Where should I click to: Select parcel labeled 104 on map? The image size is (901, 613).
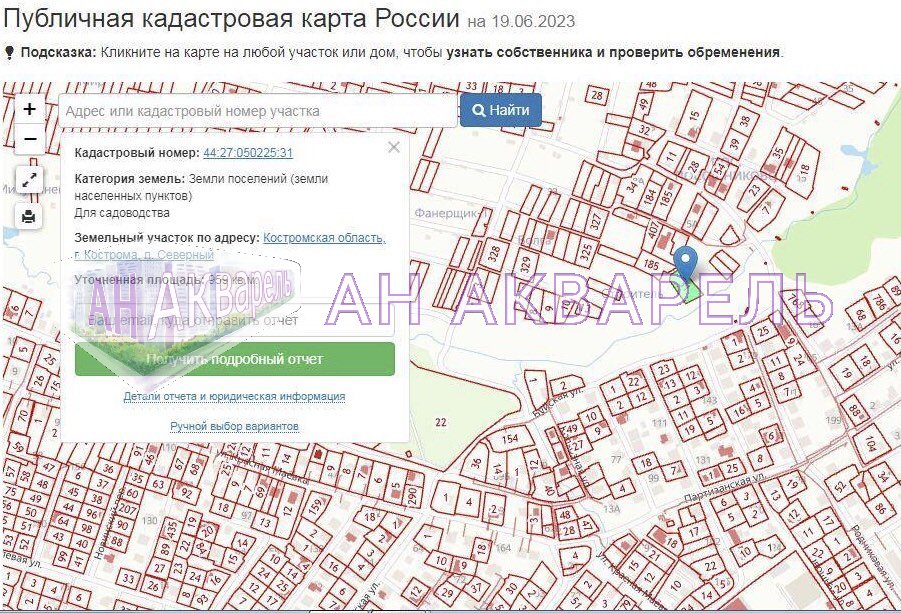click(x=870, y=444)
